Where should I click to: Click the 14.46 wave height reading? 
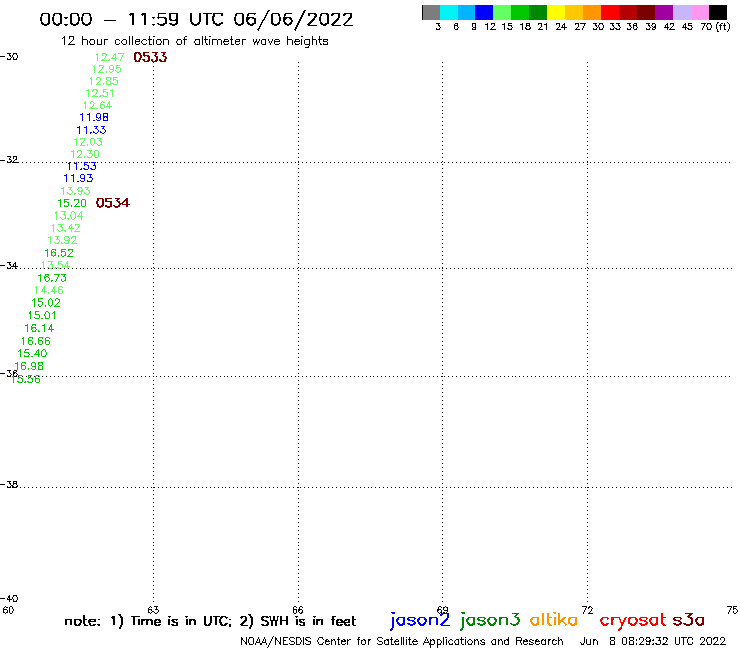click(49, 290)
